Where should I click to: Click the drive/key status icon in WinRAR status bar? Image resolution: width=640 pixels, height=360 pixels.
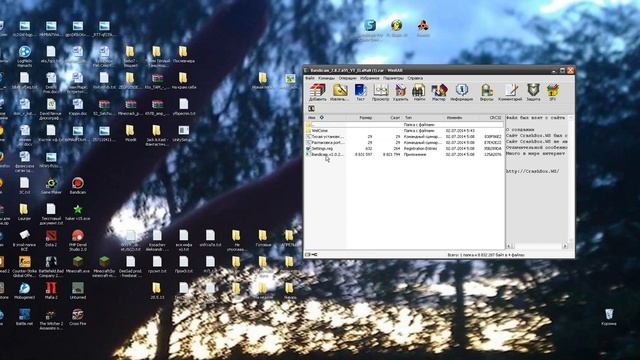(311, 255)
